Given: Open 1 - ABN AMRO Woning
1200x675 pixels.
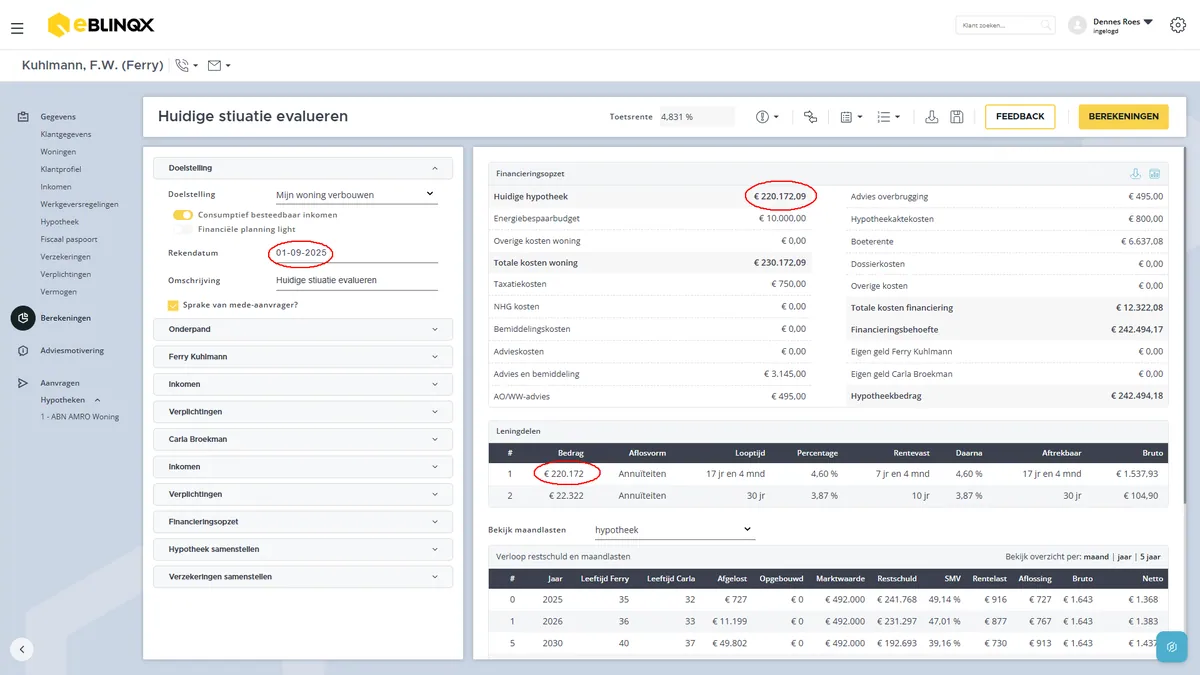Looking at the screenshot, I should pyautogui.click(x=79, y=417).
